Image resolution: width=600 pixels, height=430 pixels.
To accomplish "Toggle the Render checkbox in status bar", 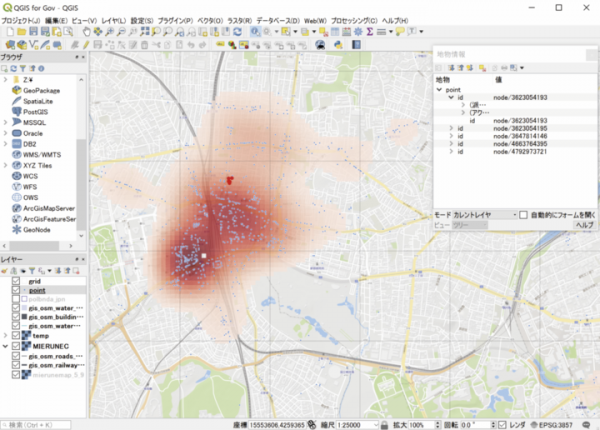I will [502, 425].
